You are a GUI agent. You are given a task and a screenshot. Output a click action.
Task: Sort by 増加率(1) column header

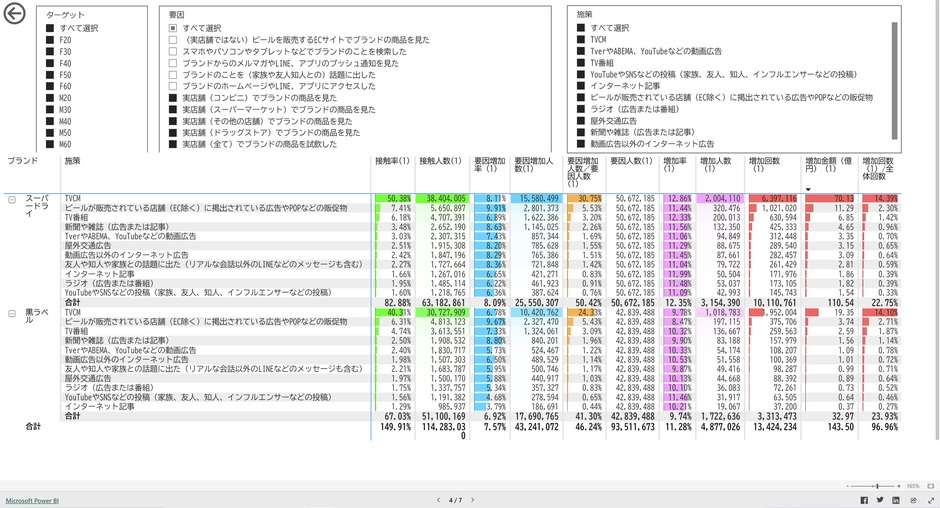coord(675,164)
